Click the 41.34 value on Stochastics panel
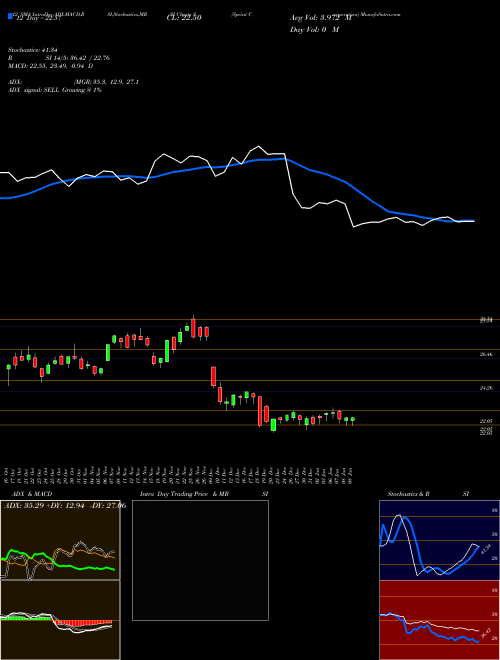 [x=485, y=549]
